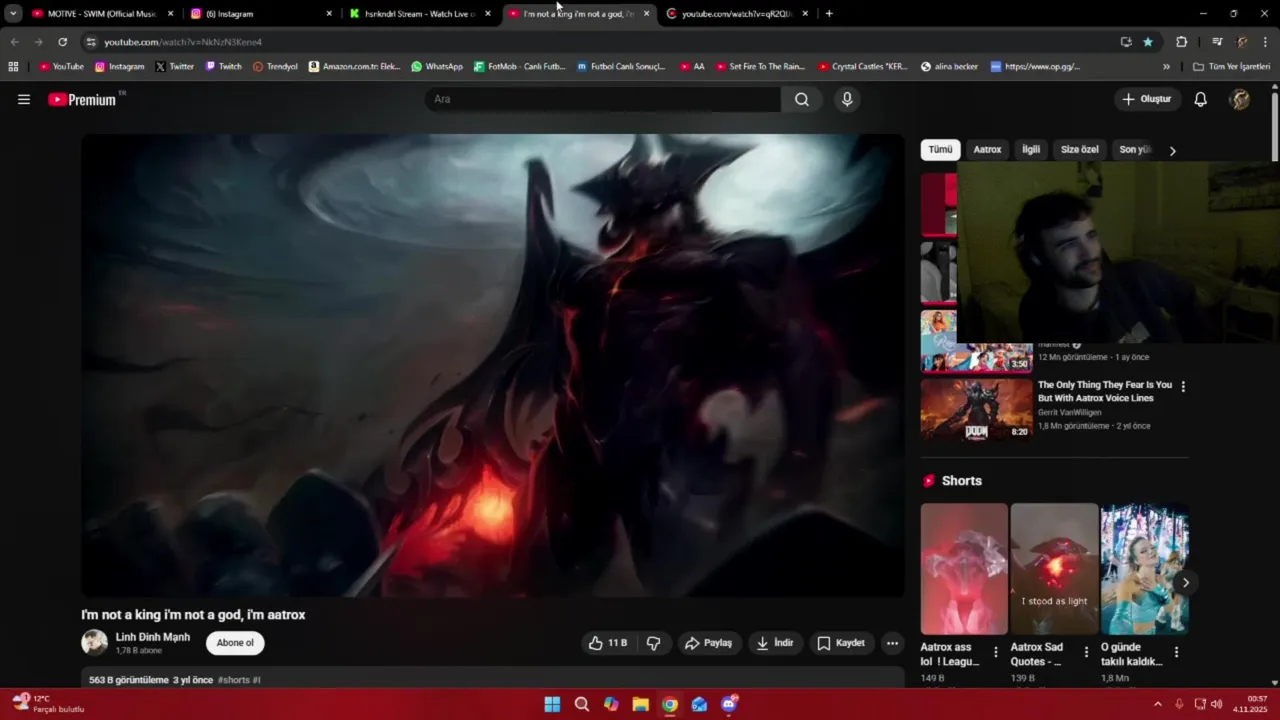
Task: Open Chrome extensions puzzle icon
Action: point(1182,42)
